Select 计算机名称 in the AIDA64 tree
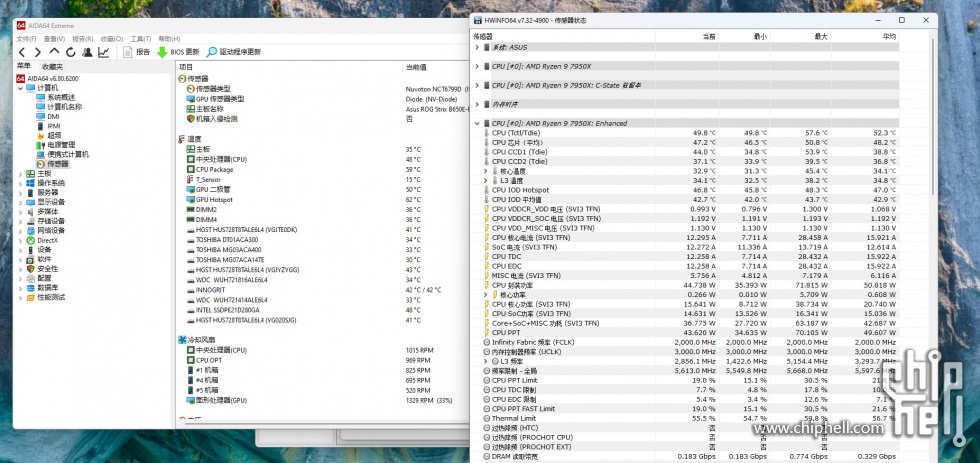 (x=59, y=107)
